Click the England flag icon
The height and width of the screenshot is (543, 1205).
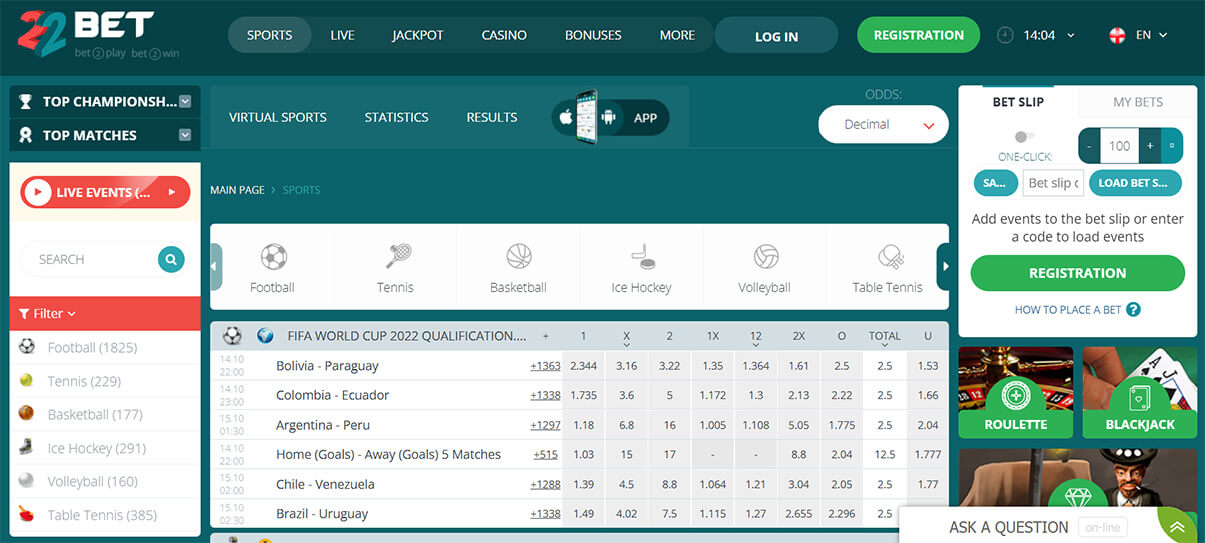[1118, 35]
